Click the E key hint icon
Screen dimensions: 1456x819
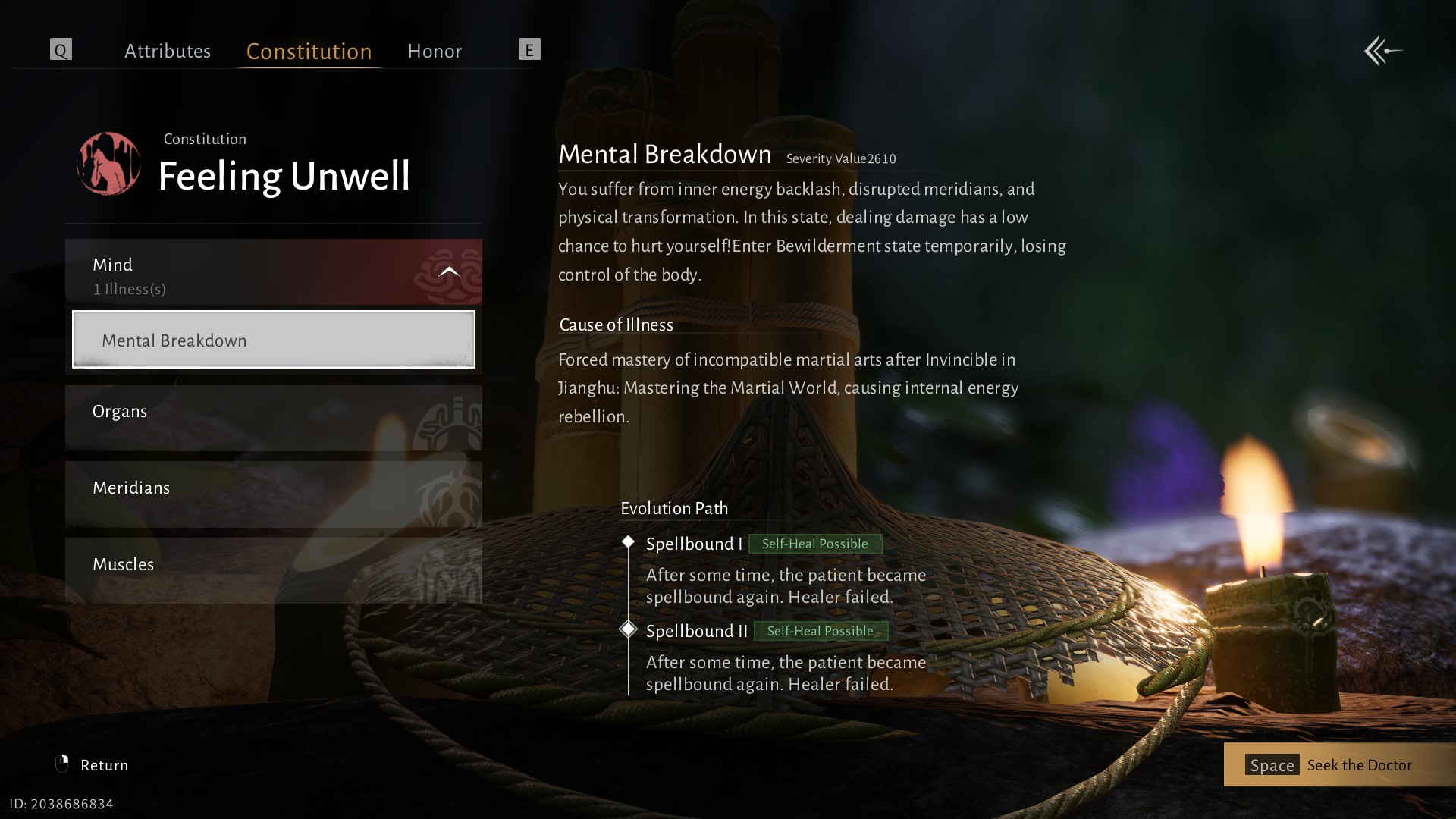pos(529,49)
